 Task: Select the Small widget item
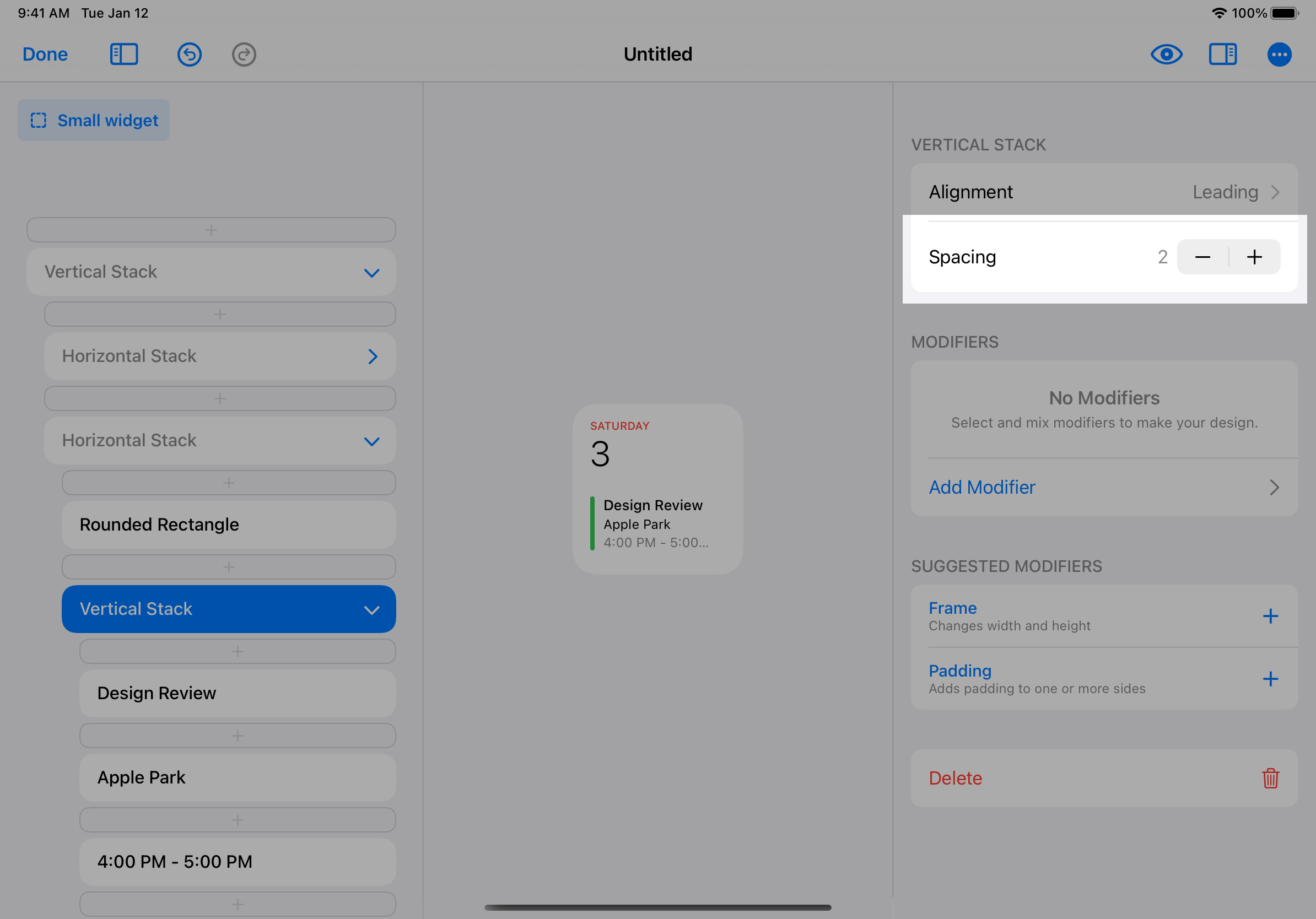[x=94, y=120]
